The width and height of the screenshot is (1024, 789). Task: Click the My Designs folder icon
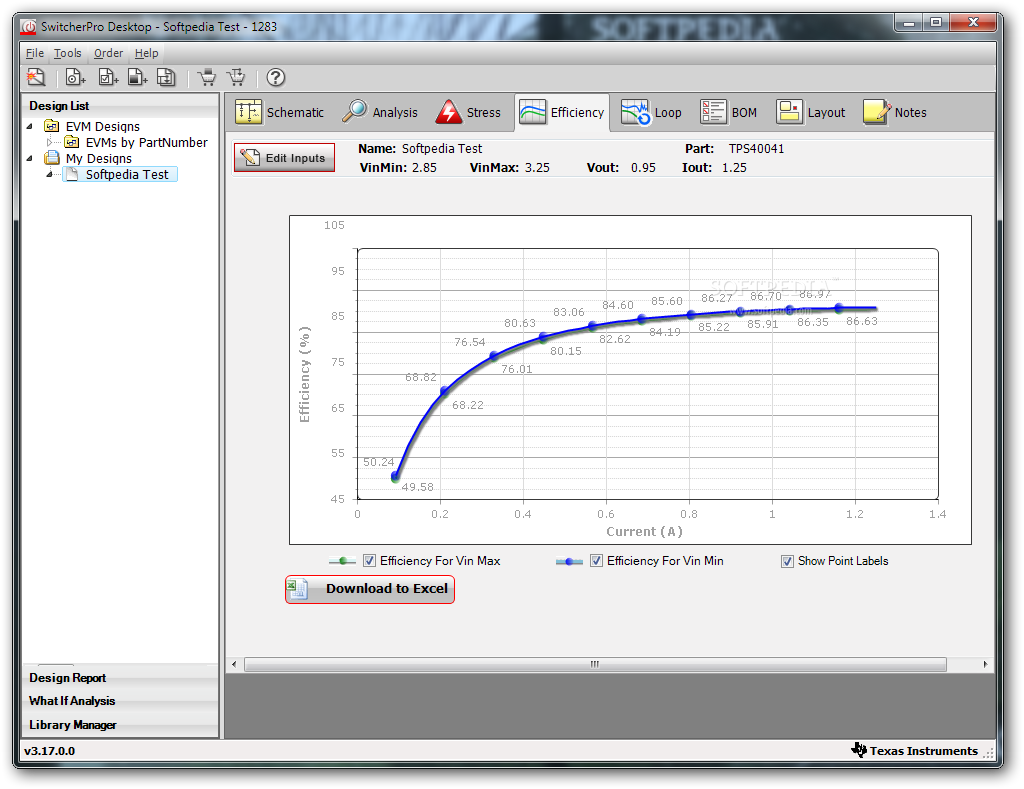click(52, 157)
